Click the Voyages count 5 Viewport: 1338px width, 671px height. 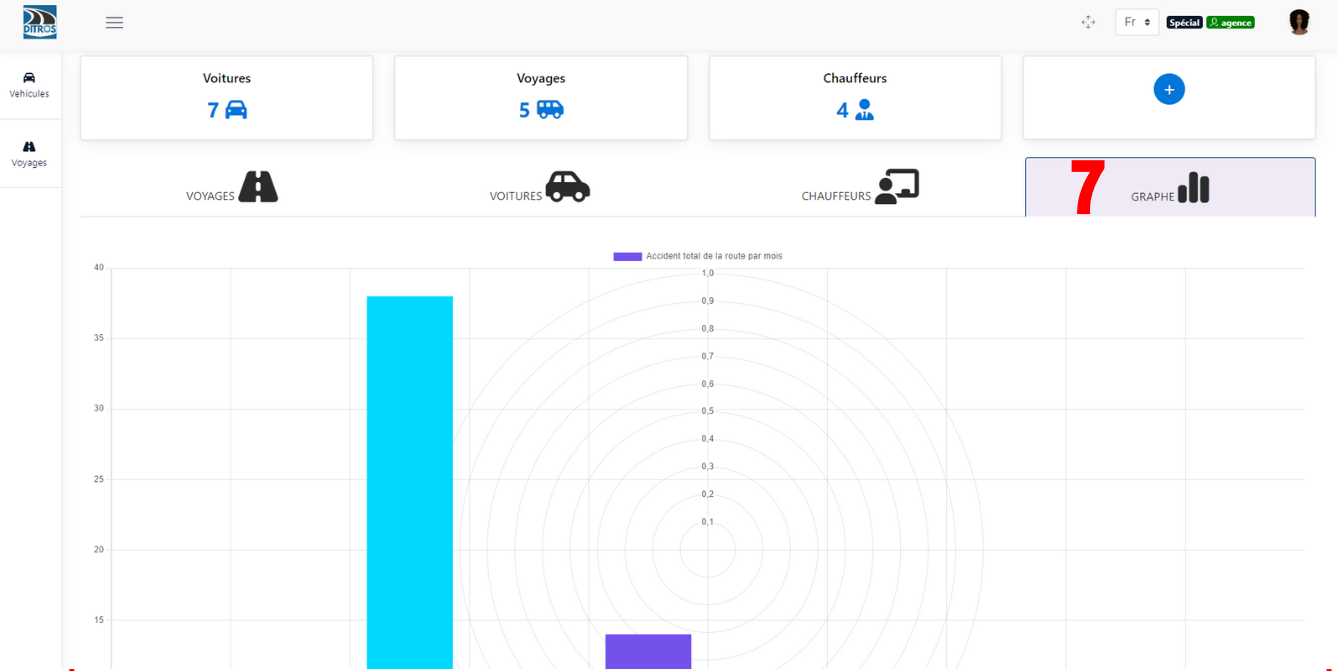click(x=524, y=110)
